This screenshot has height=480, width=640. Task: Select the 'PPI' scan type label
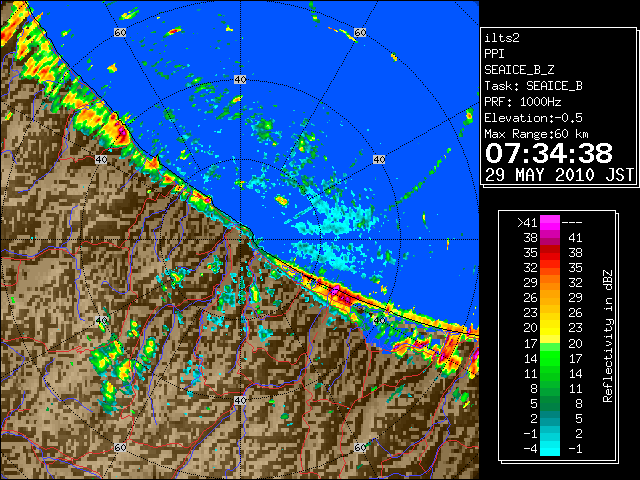pyautogui.click(x=494, y=54)
